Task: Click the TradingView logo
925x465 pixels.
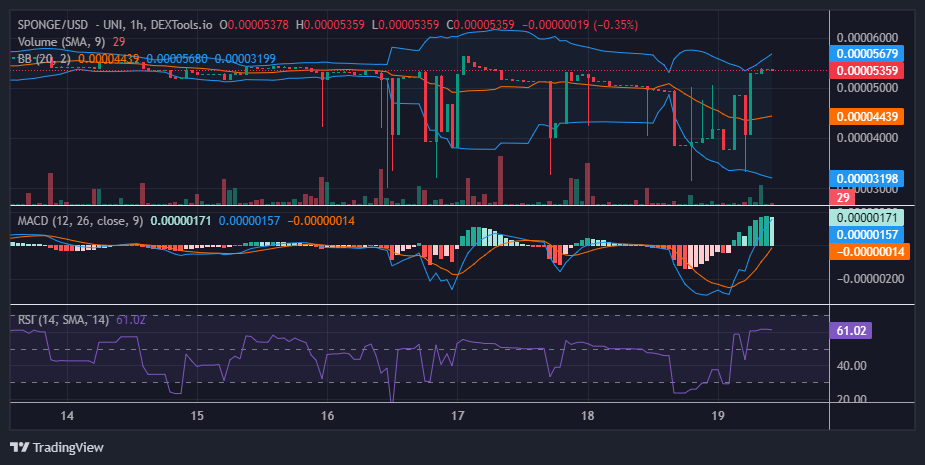Action: point(57,447)
